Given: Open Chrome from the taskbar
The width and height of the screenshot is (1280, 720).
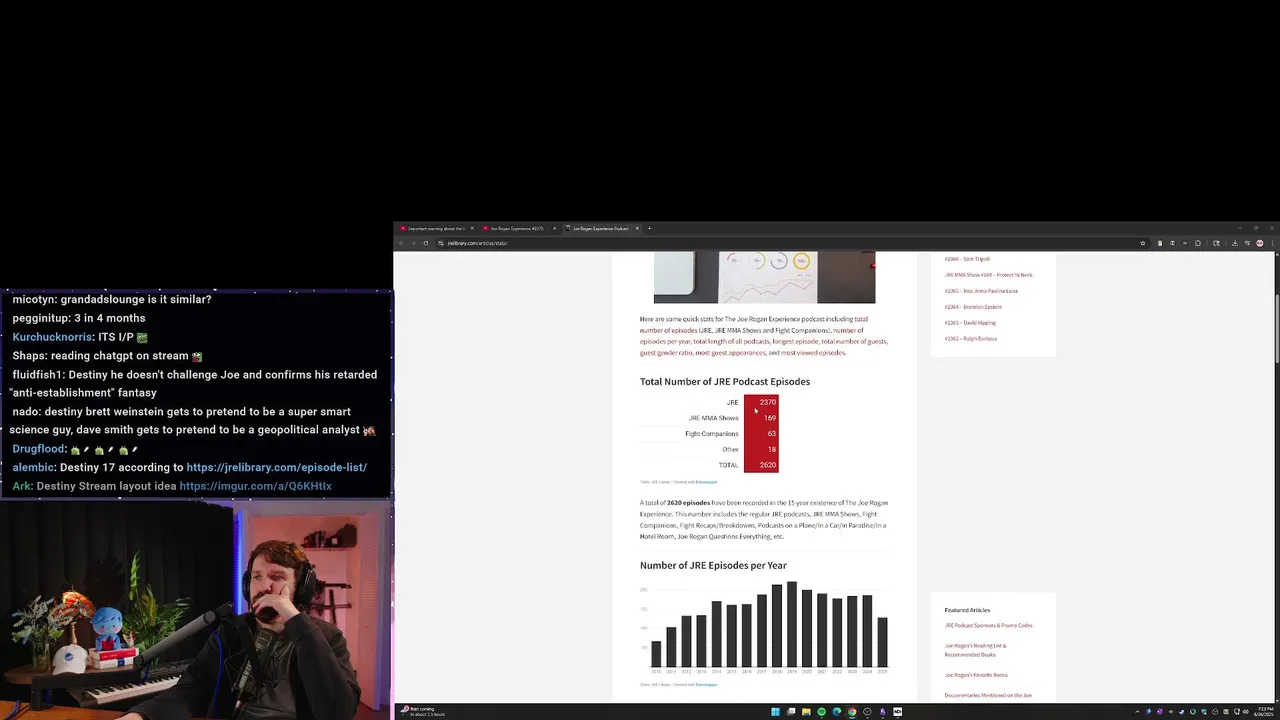Looking at the screenshot, I should coord(852,712).
